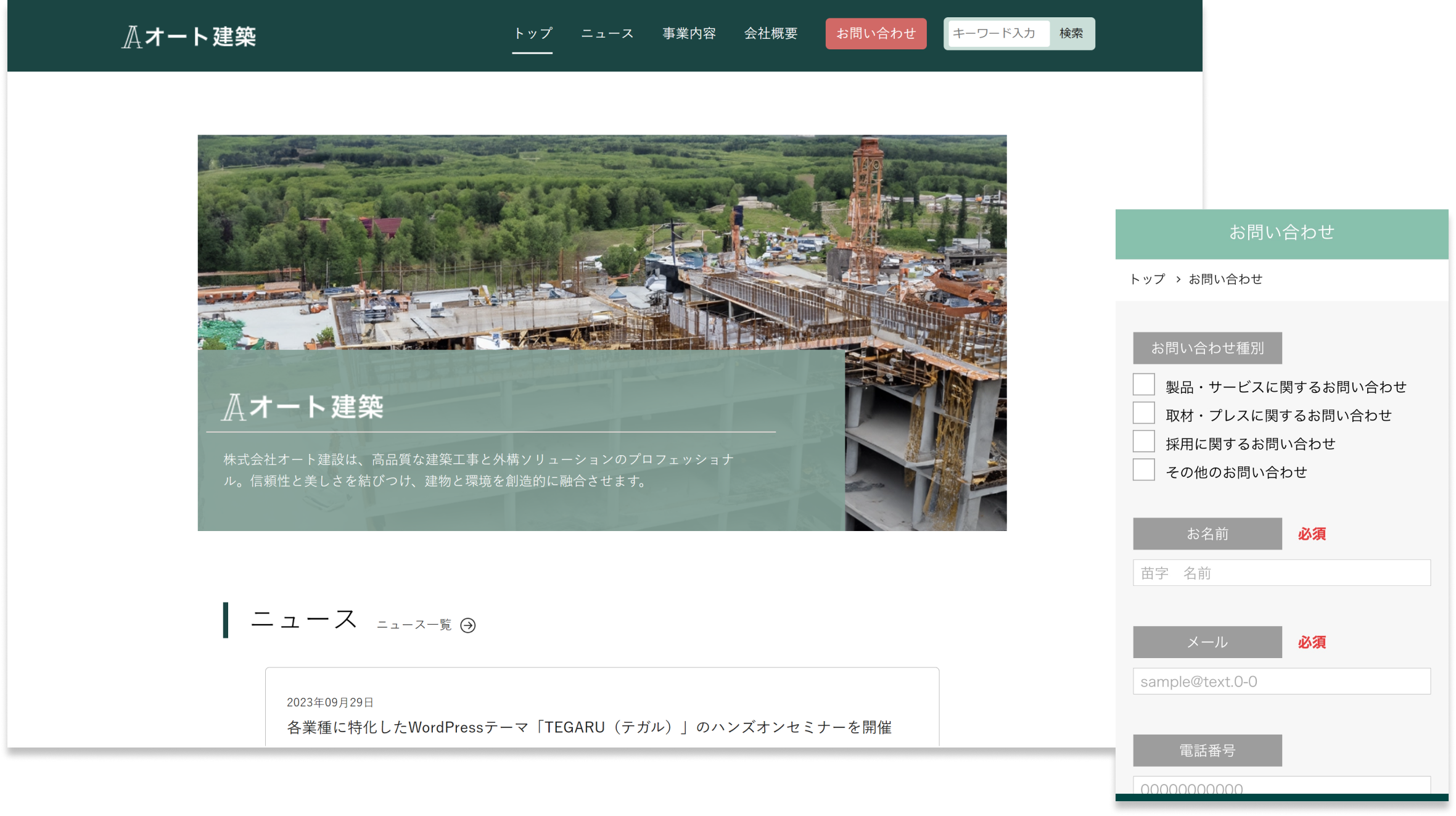Click breadcrumb chevron after トップ
Viewport: 1456px width, 816px height.
1178,279
